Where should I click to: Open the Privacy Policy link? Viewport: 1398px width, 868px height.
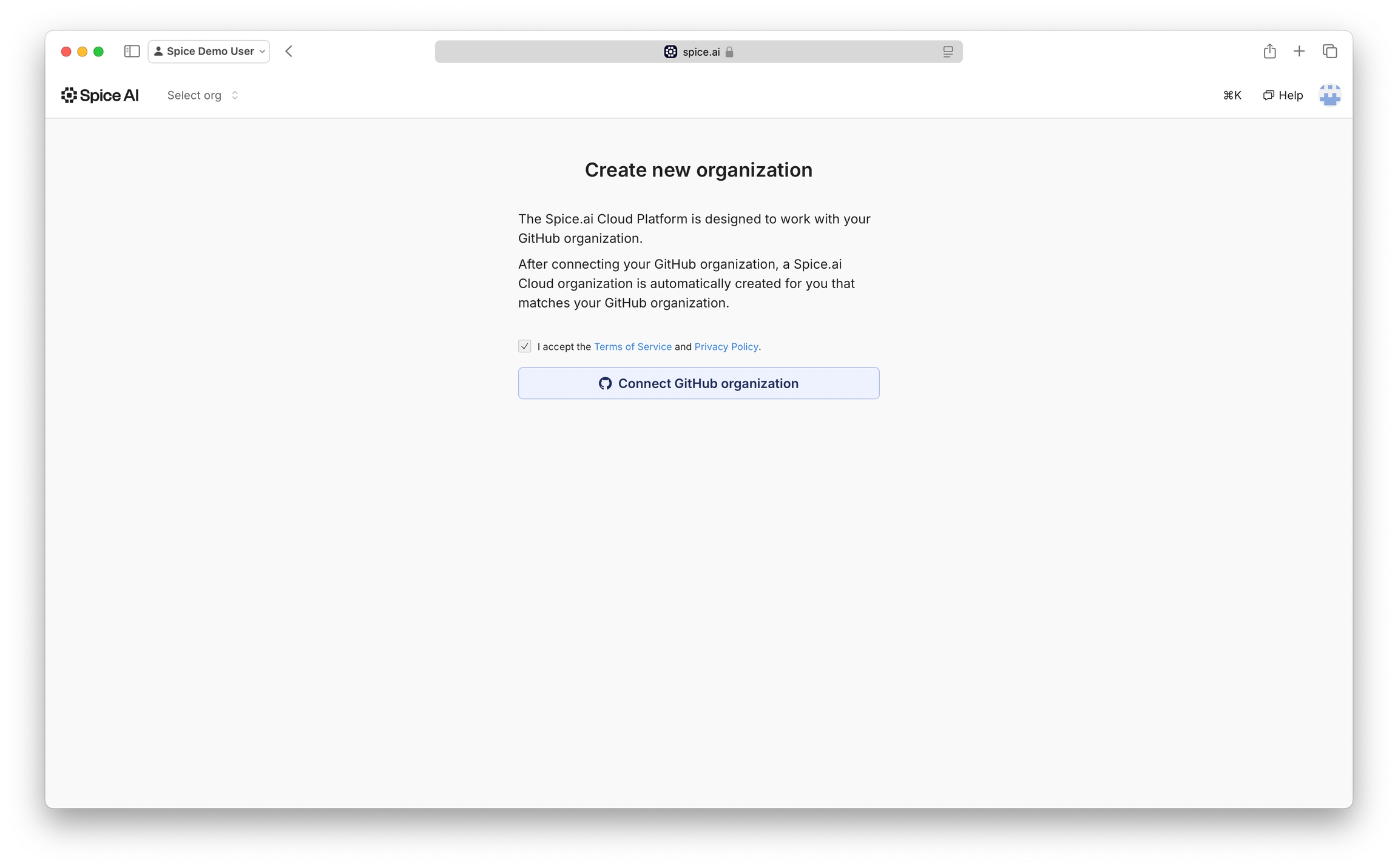click(x=726, y=347)
